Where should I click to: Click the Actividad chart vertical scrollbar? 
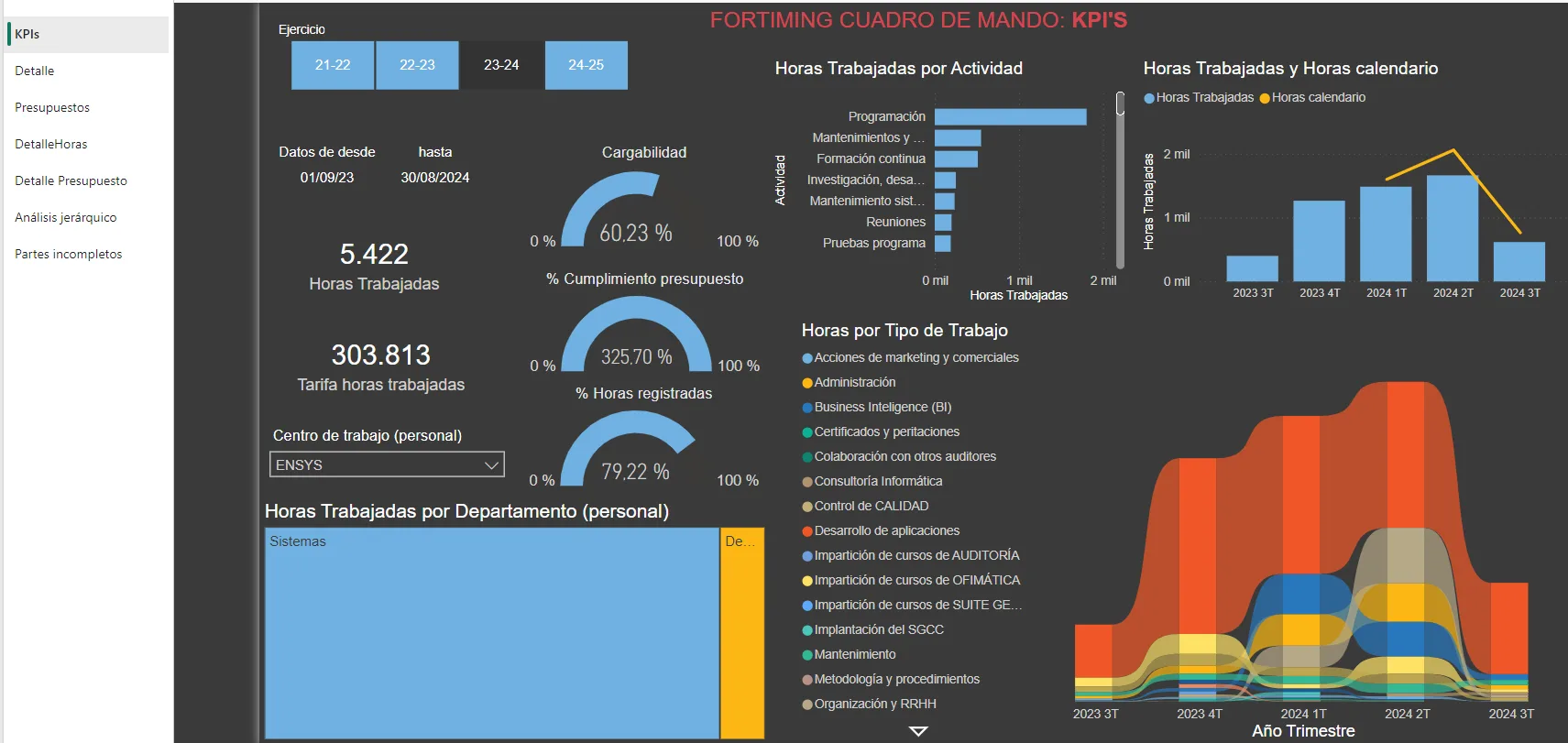point(1120,180)
